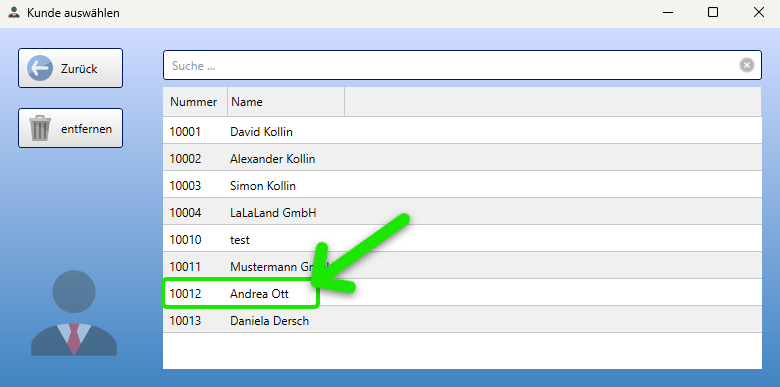Select customer number 10003
Image resolution: width=780 pixels, height=387 pixels.
pos(185,186)
